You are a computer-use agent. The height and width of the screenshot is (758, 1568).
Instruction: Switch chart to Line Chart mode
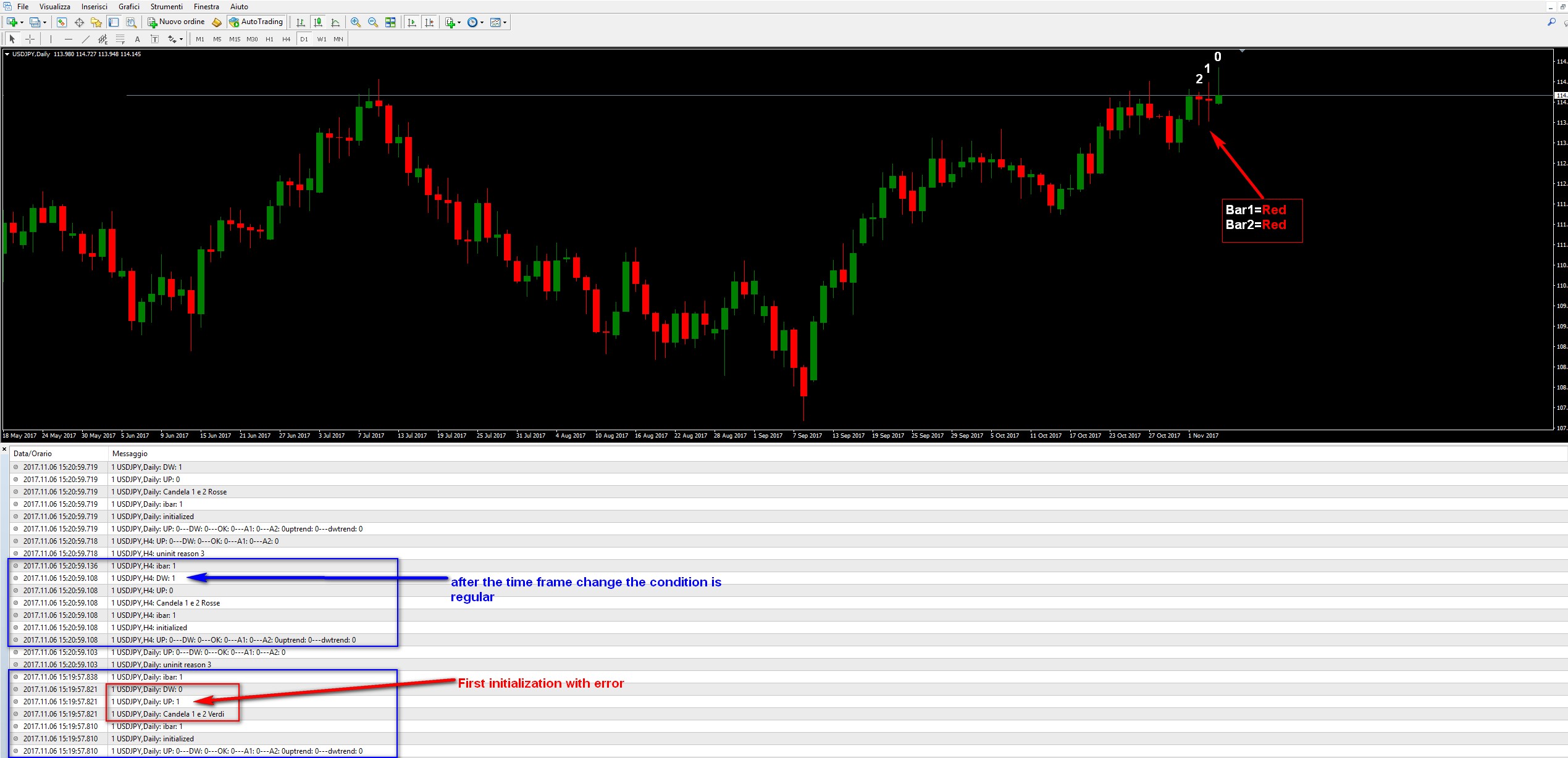(335, 22)
